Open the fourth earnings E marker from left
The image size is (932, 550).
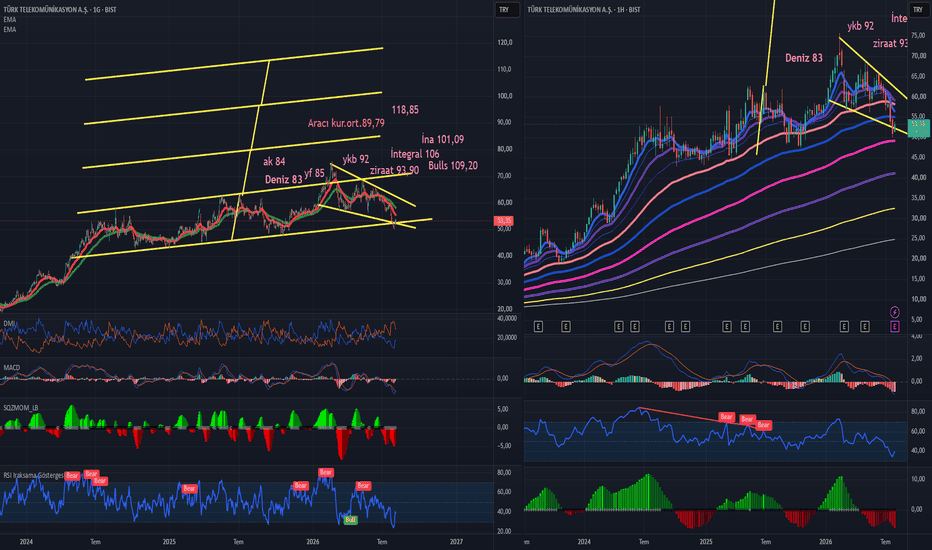tap(634, 326)
